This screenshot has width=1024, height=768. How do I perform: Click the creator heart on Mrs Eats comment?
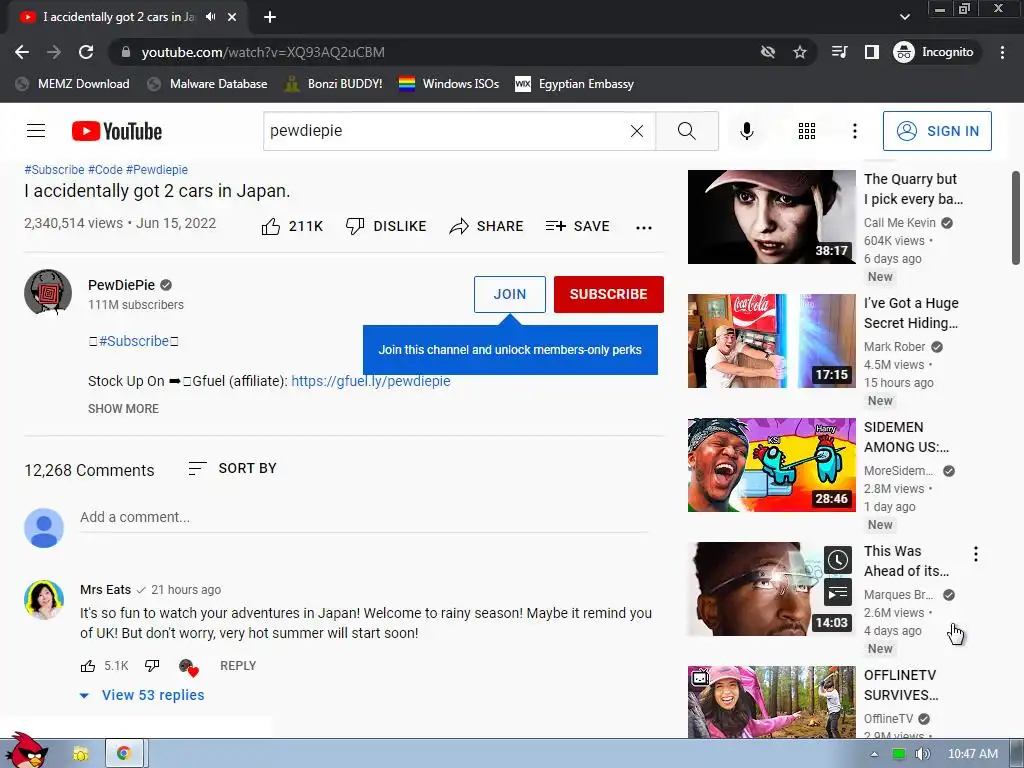[x=188, y=667]
